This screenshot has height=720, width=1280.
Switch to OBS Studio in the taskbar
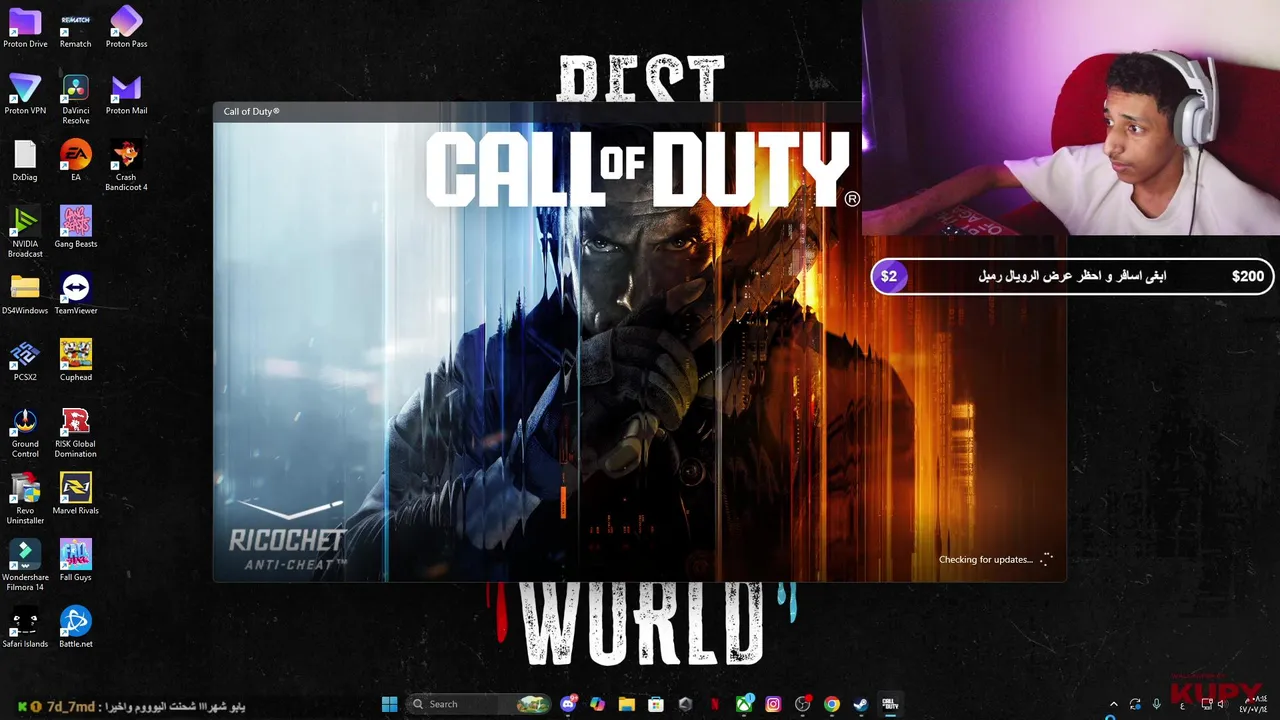[x=802, y=704]
